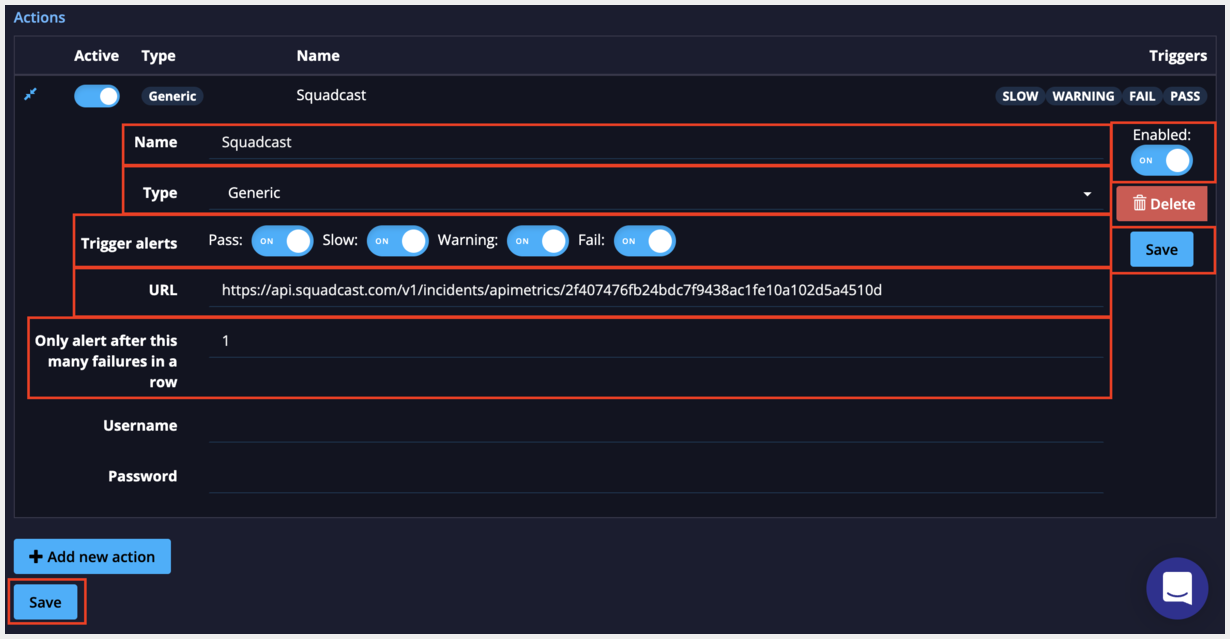Click the Username input field
Viewport: 1230px width, 639px height.
point(656,426)
